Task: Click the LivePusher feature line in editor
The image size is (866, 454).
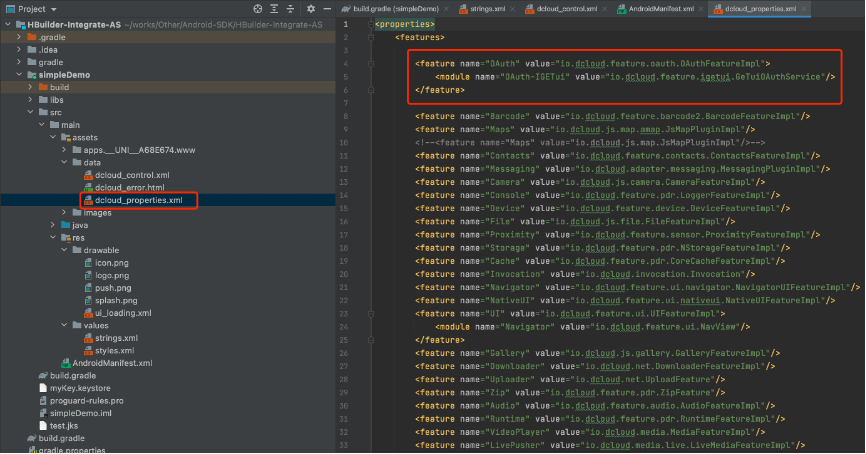Action: point(610,445)
